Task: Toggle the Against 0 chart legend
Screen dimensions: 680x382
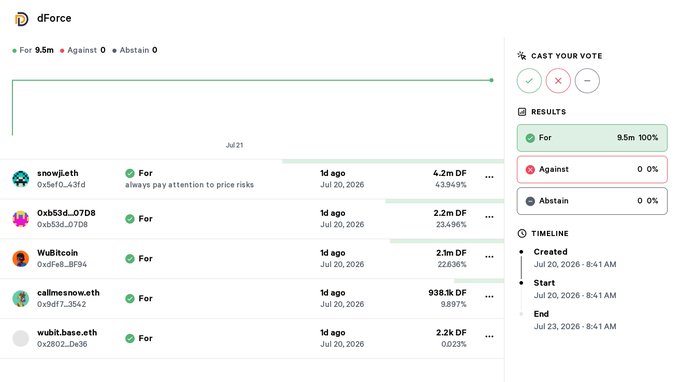Action: coord(82,50)
